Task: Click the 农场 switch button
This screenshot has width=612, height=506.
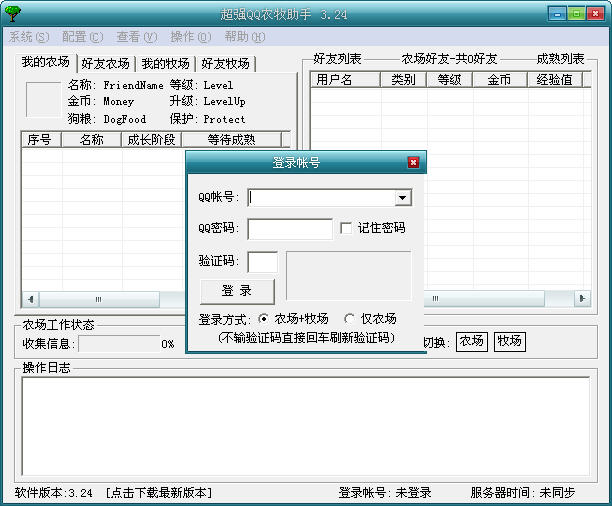Action: pyautogui.click(x=472, y=342)
